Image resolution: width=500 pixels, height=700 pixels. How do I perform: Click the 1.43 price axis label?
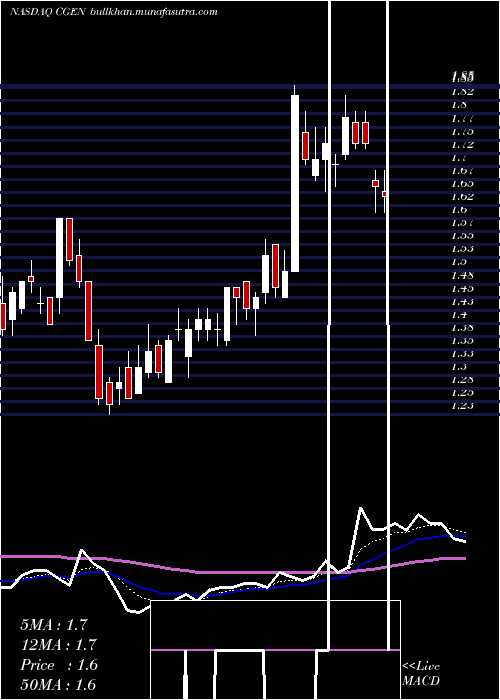click(462, 301)
